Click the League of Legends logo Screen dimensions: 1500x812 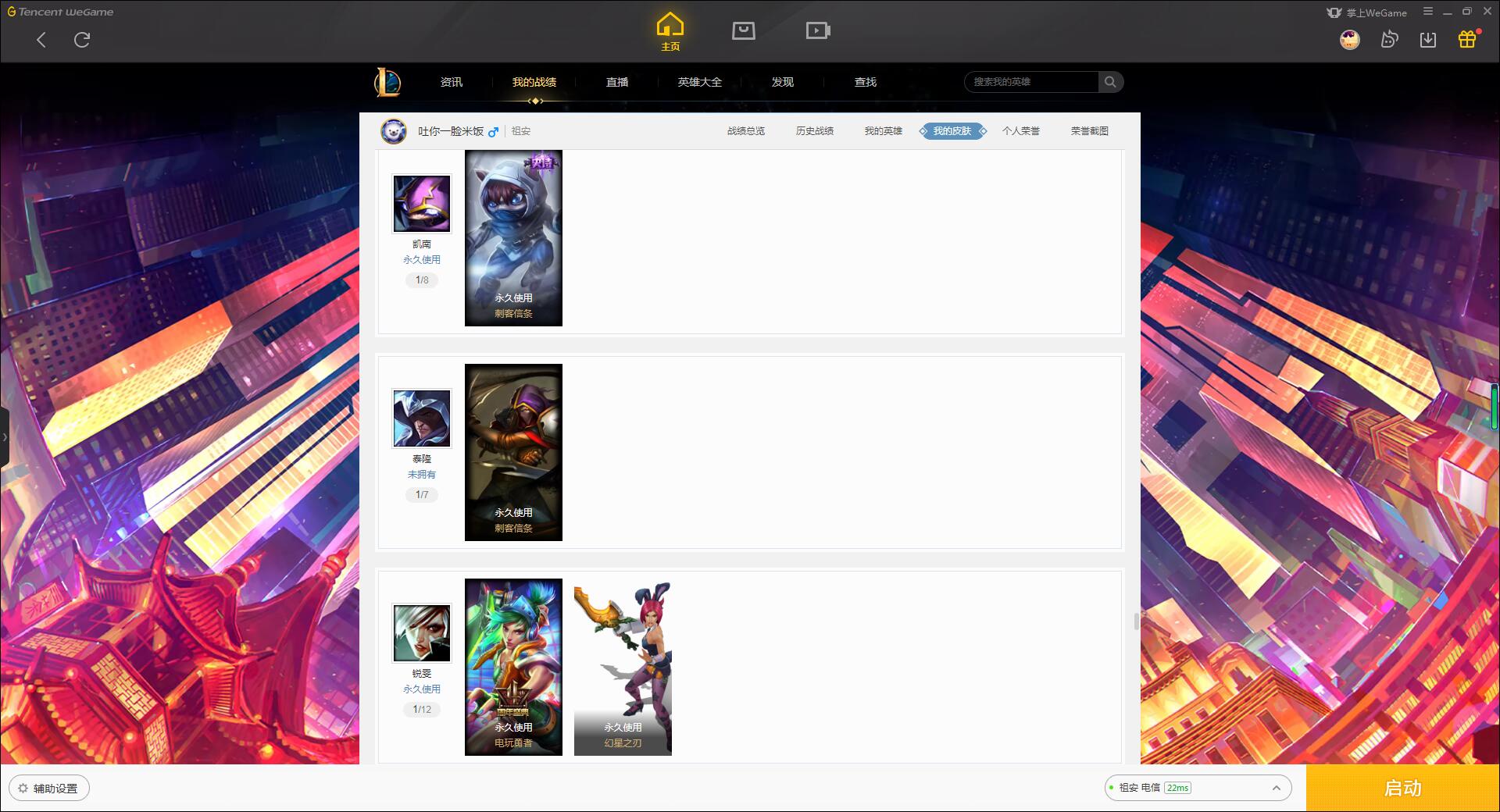click(387, 82)
